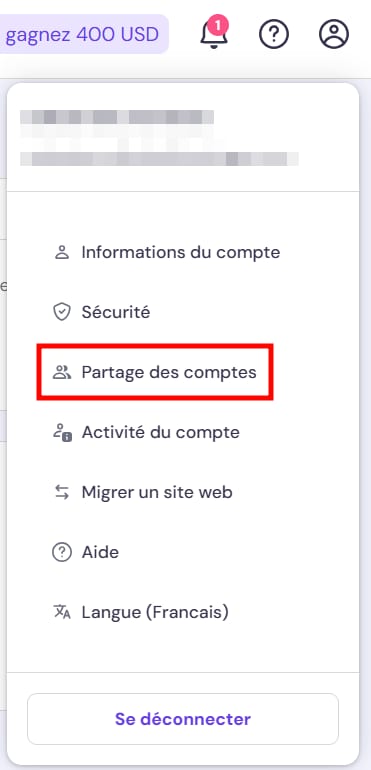
Task: Click the person icon beside Informations du compte
Action: [x=62, y=252]
